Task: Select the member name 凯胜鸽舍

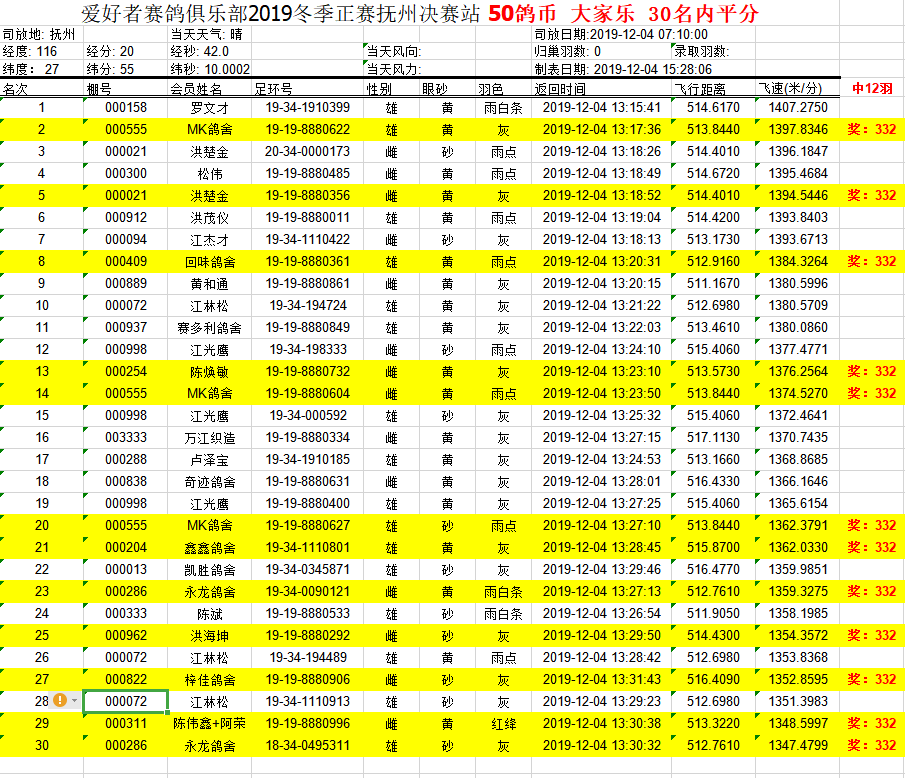Action: coord(210,570)
